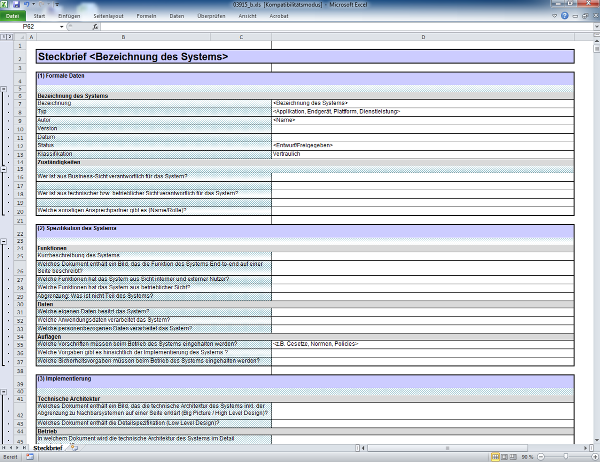This screenshot has height=462, width=600.
Task: Select the Steckbrief sheet tab
Action: [49, 449]
